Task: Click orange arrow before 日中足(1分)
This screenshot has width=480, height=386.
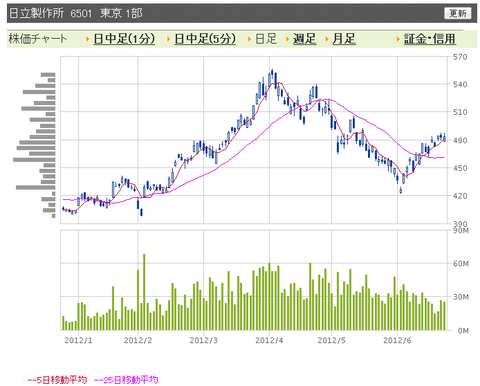Action: (x=88, y=39)
